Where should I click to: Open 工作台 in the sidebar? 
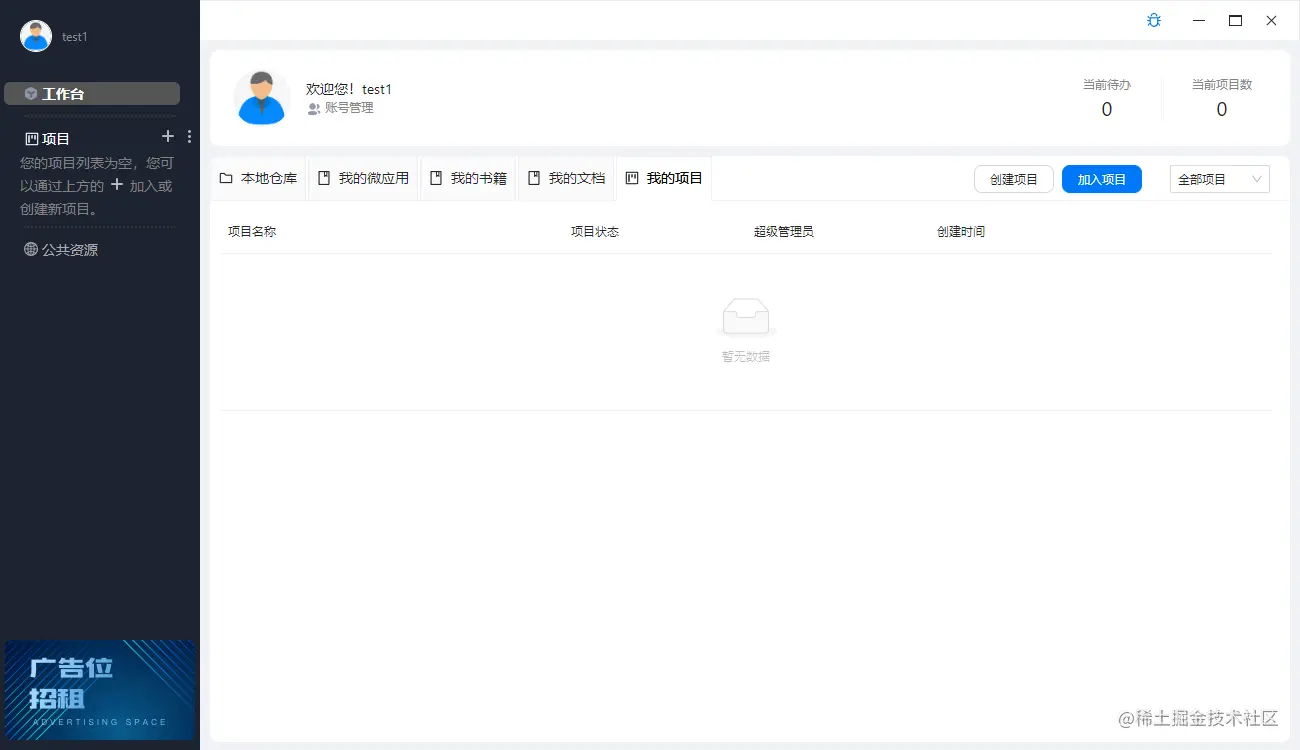(92, 93)
